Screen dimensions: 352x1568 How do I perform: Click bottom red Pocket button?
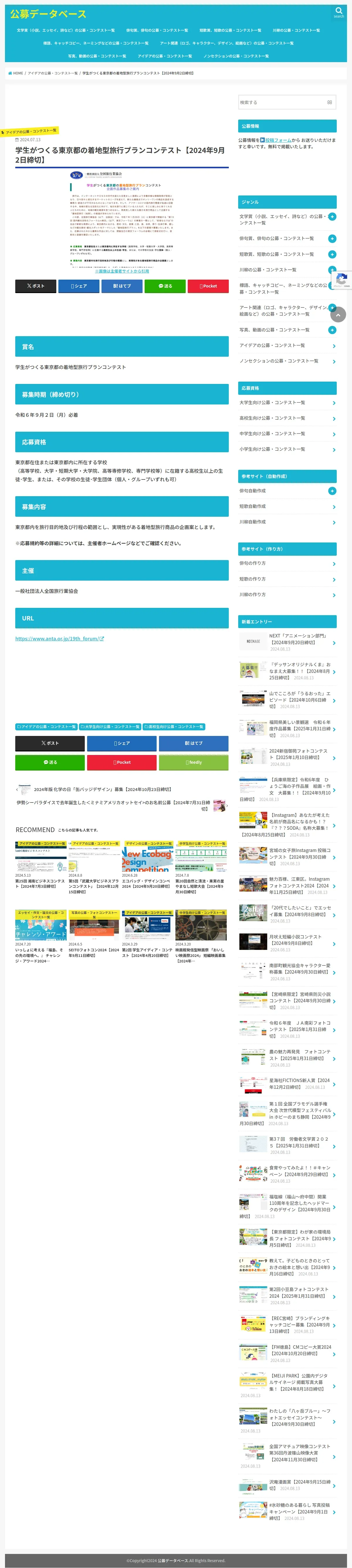(x=122, y=762)
